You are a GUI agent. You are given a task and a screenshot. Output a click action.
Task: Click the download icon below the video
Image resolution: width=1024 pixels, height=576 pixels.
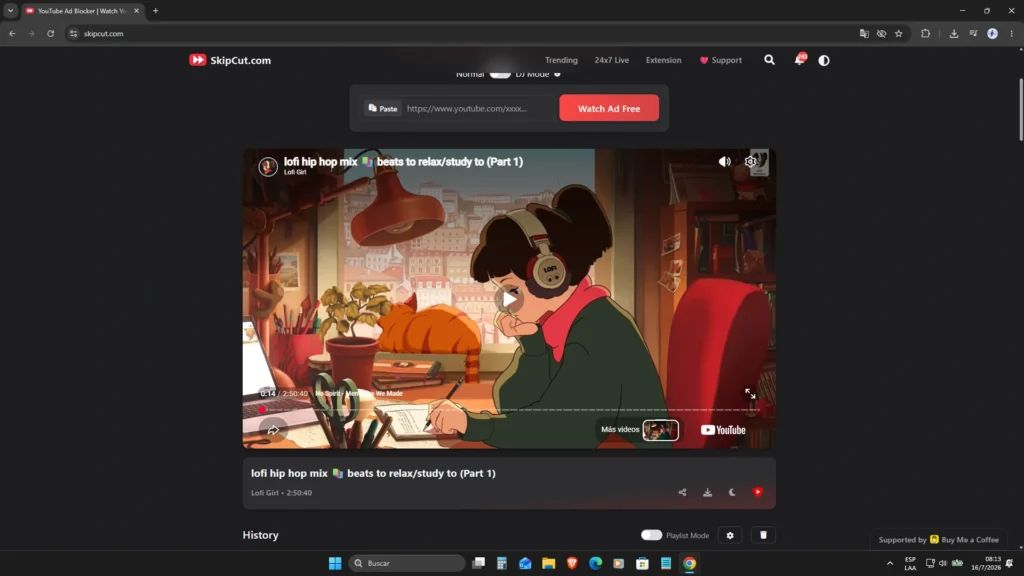click(x=707, y=492)
